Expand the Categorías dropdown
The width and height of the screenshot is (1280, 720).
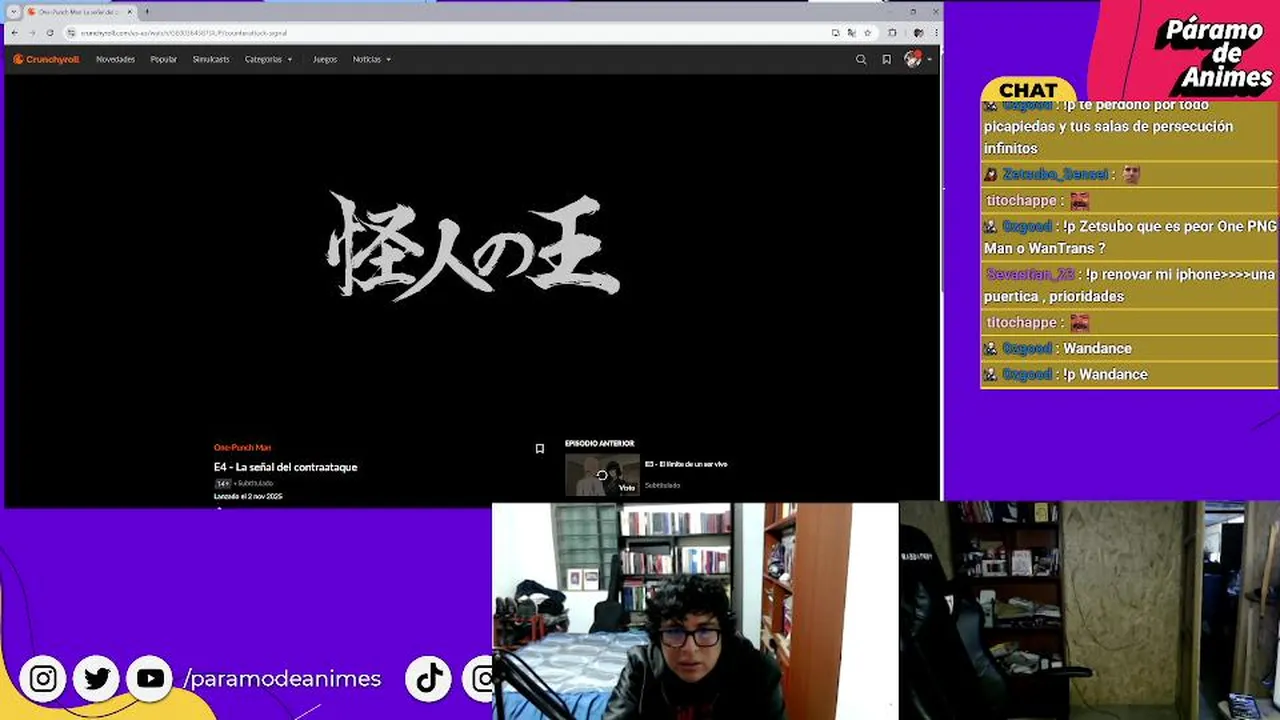pos(268,59)
